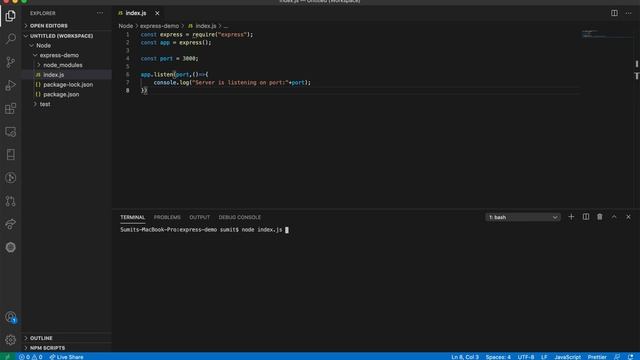The height and width of the screenshot is (360, 640).
Task: Expand the NPM Scripts section
Action: tap(45, 348)
